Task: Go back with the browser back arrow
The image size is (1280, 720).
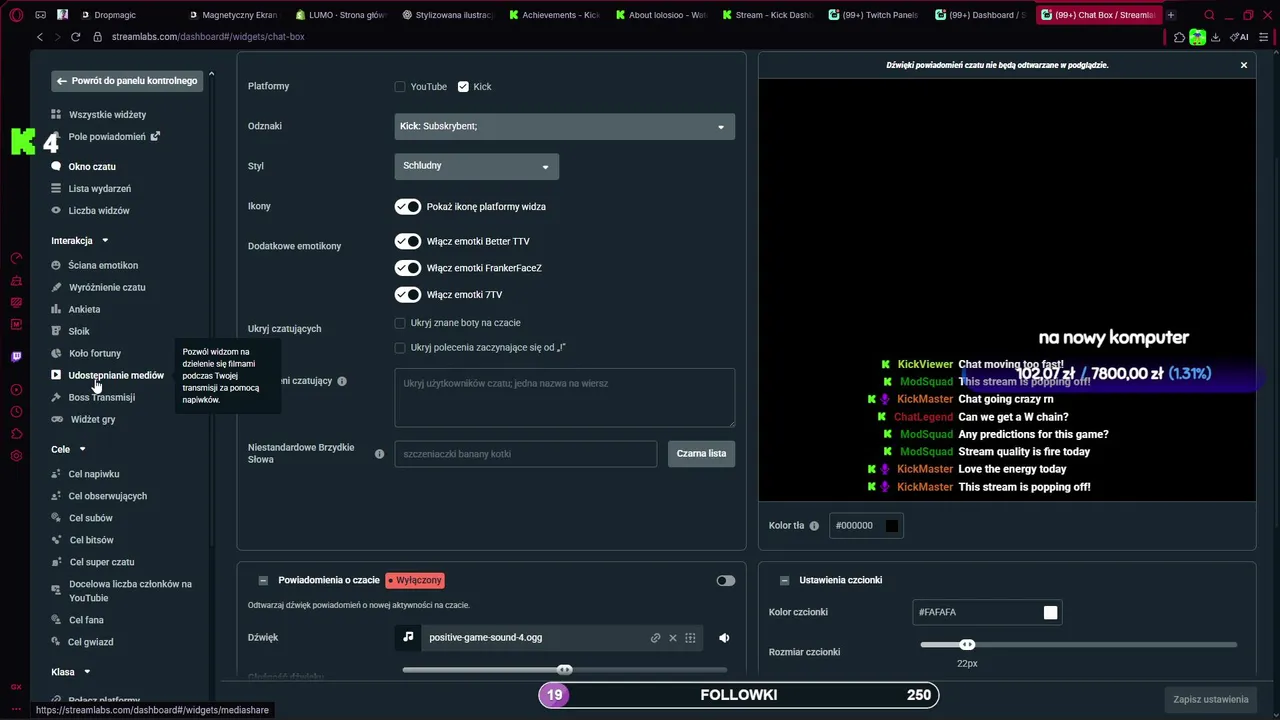Action: pos(40,37)
